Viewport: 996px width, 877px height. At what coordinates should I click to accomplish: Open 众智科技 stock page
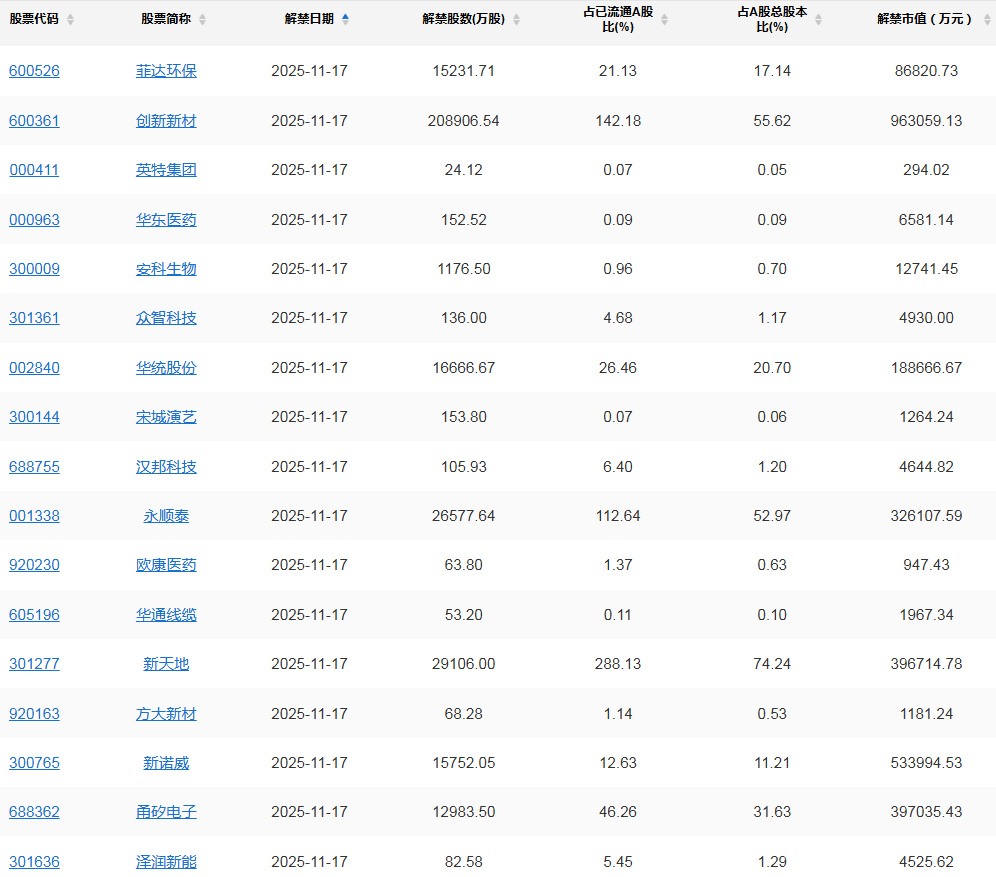[x=166, y=318]
